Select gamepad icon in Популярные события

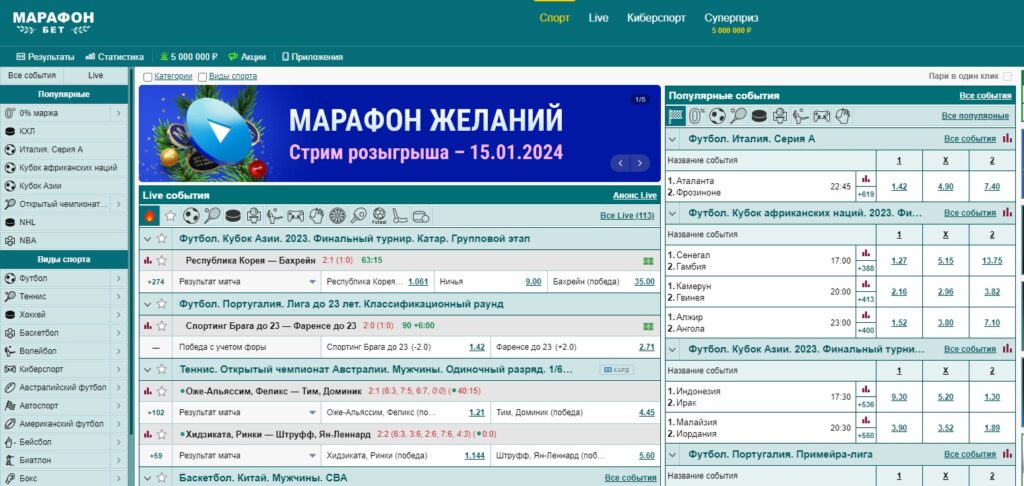click(x=821, y=116)
